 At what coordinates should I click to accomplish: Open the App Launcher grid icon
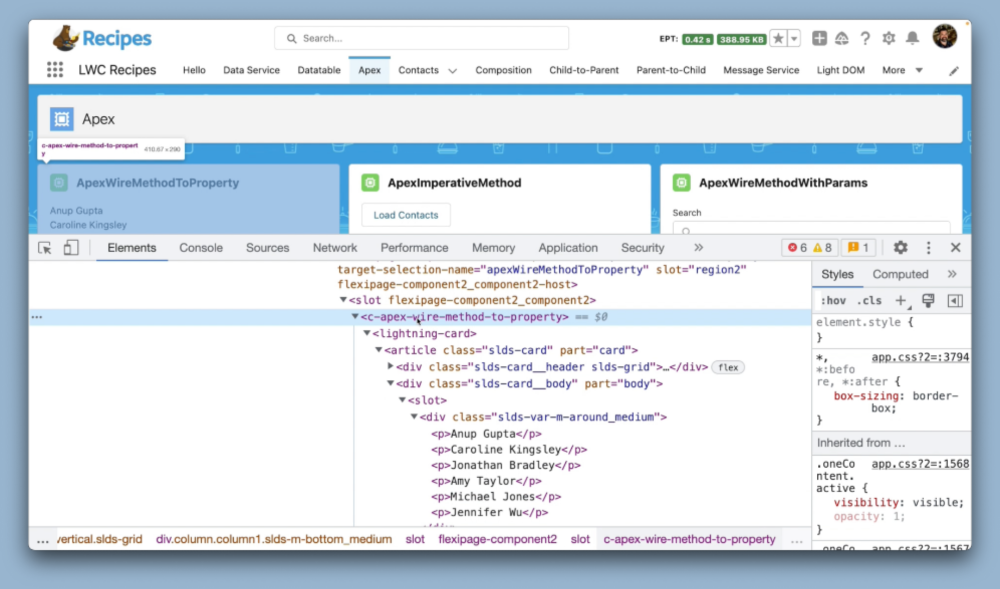coord(55,69)
